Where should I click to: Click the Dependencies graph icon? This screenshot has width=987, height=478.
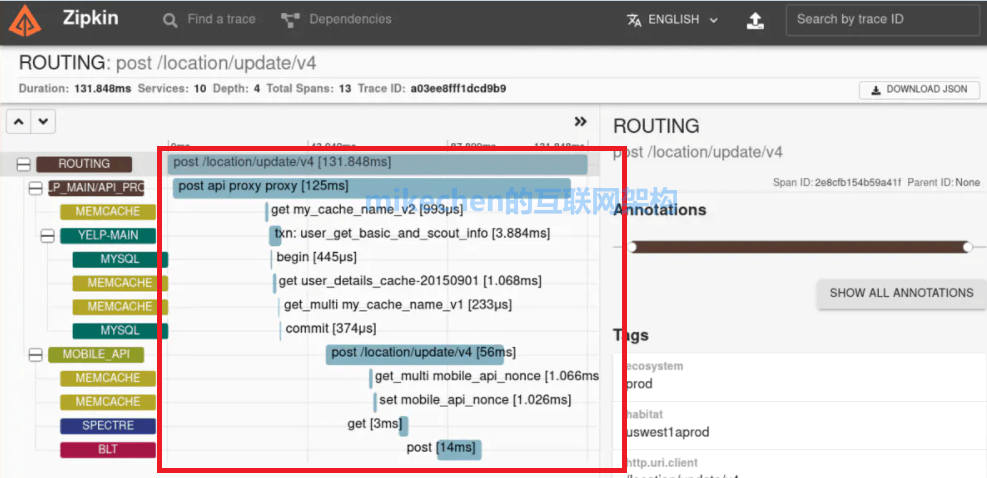coord(290,20)
